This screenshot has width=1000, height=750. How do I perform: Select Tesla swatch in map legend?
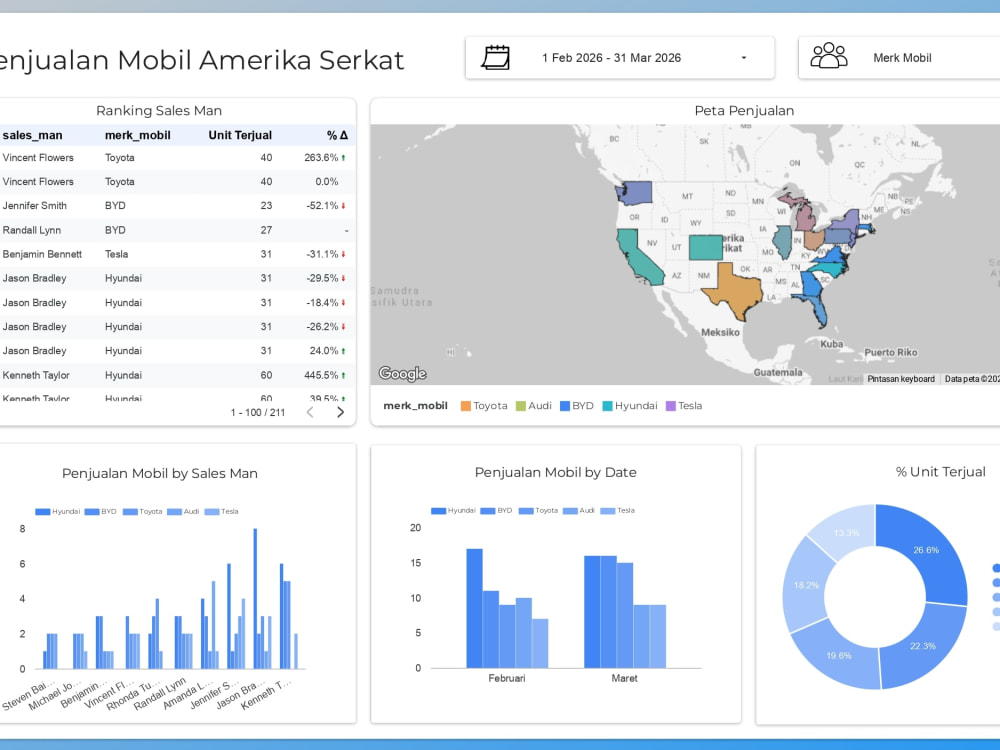[x=670, y=406]
